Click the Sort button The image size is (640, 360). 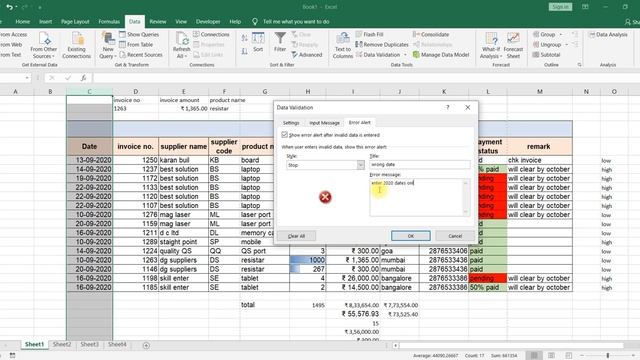tap(258, 42)
